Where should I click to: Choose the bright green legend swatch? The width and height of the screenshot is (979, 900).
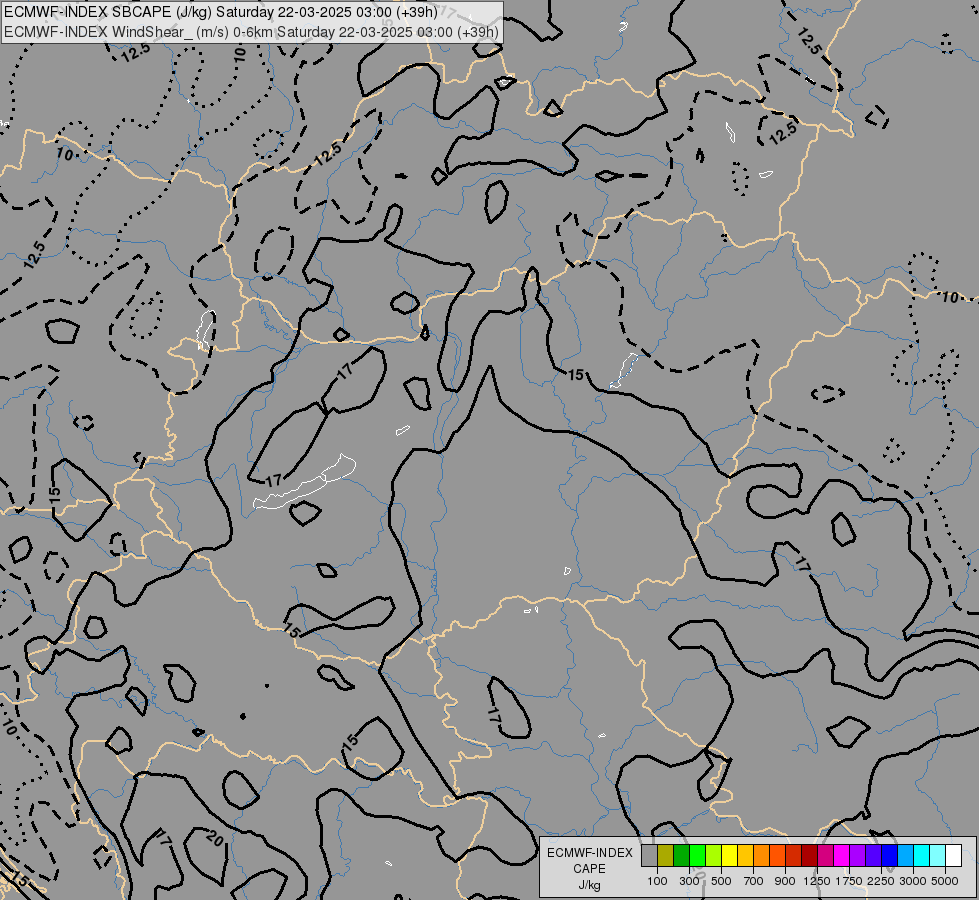(697, 856)
